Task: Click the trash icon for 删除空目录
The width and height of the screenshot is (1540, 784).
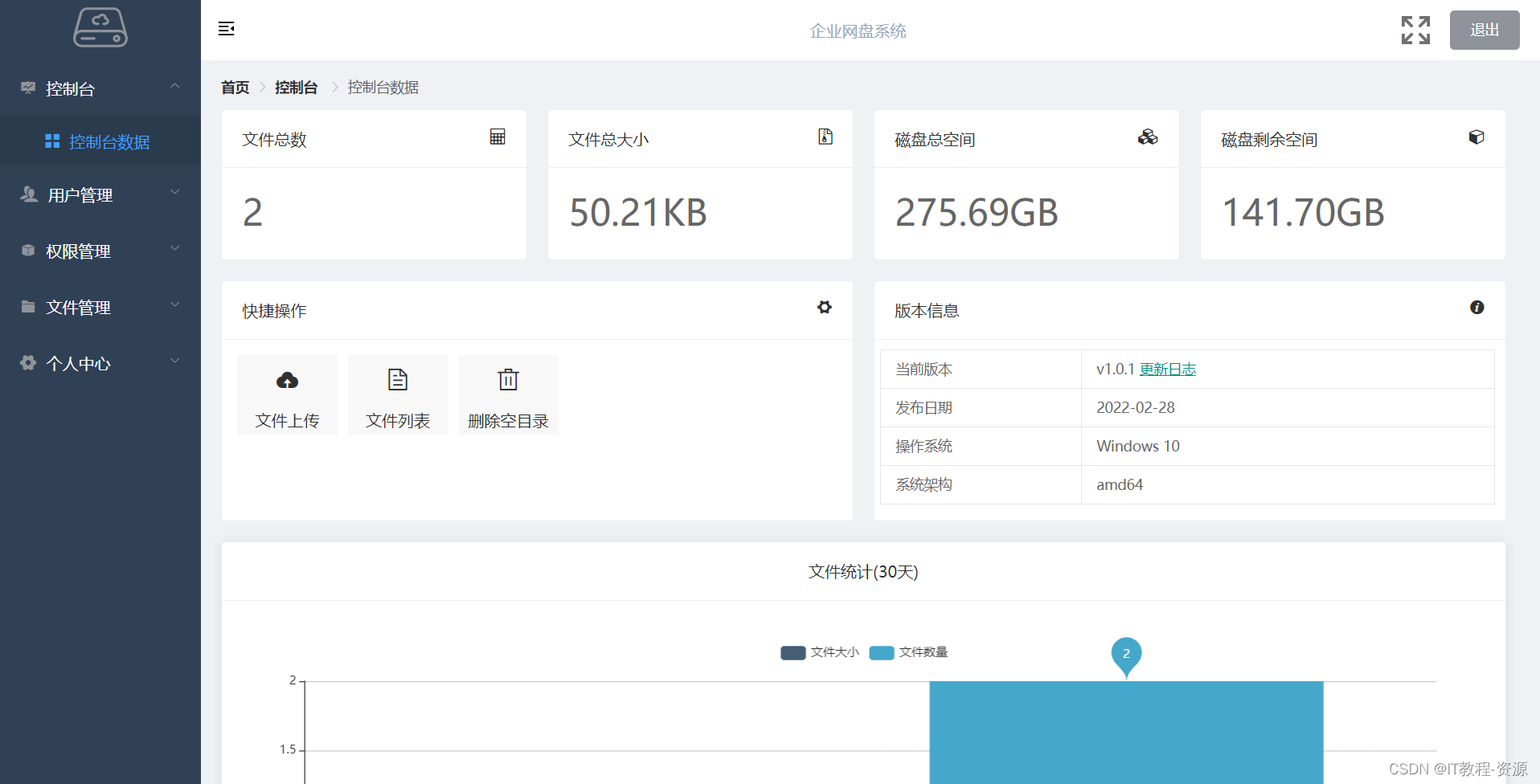Action: tap(508, 379)
